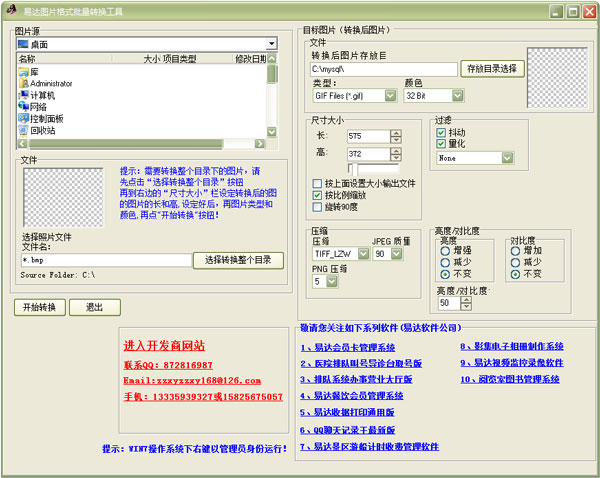Viewport: 600px width, 478px height.
Task: Select 对比度 增加 radio button
Action: point(515,251)
